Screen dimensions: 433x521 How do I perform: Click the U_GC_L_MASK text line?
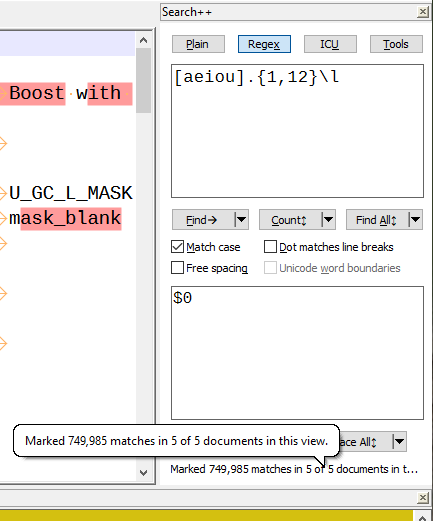(x=71, y=193)
